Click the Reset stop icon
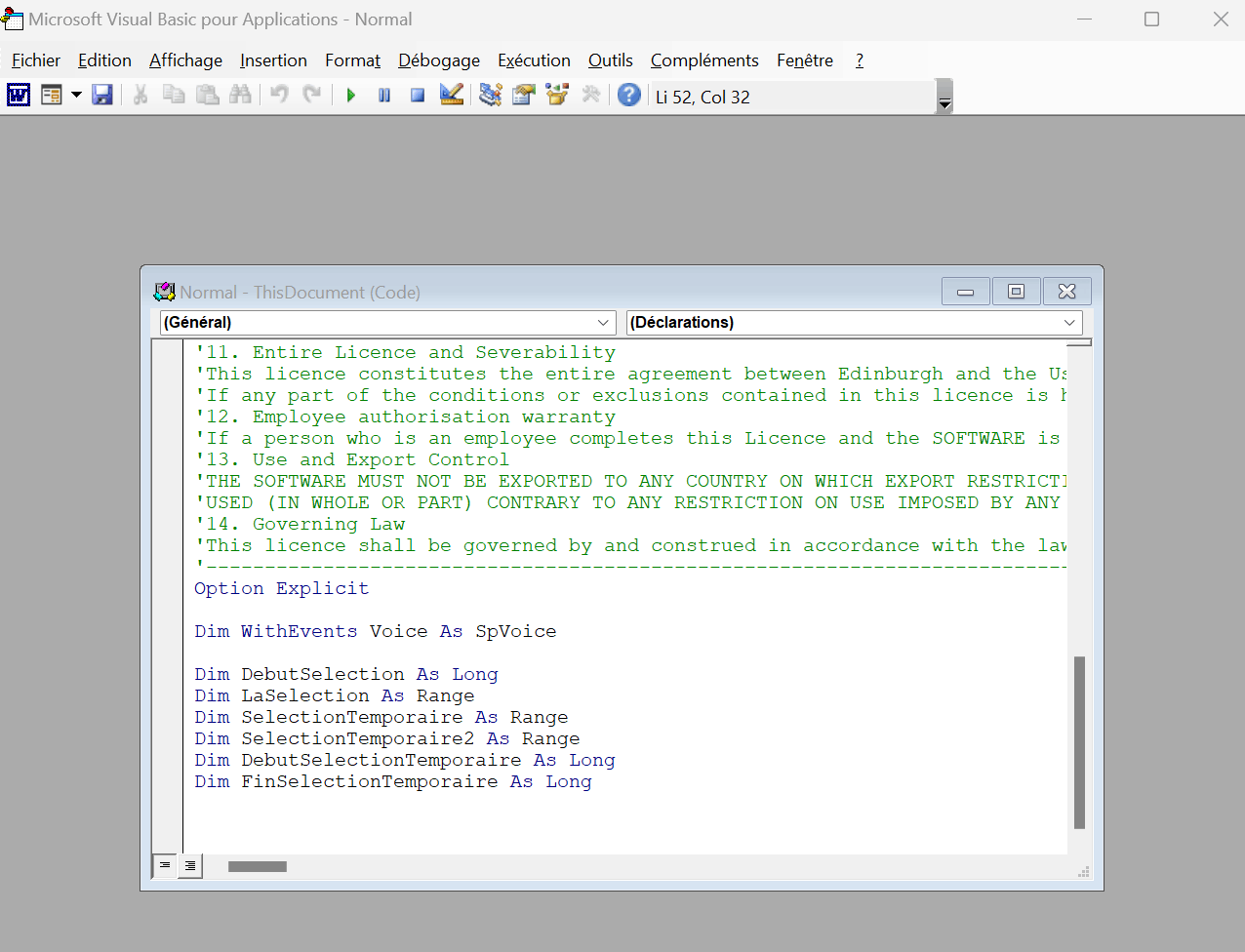This screenshot has height=952, width=1245. (x=418, y=95)
